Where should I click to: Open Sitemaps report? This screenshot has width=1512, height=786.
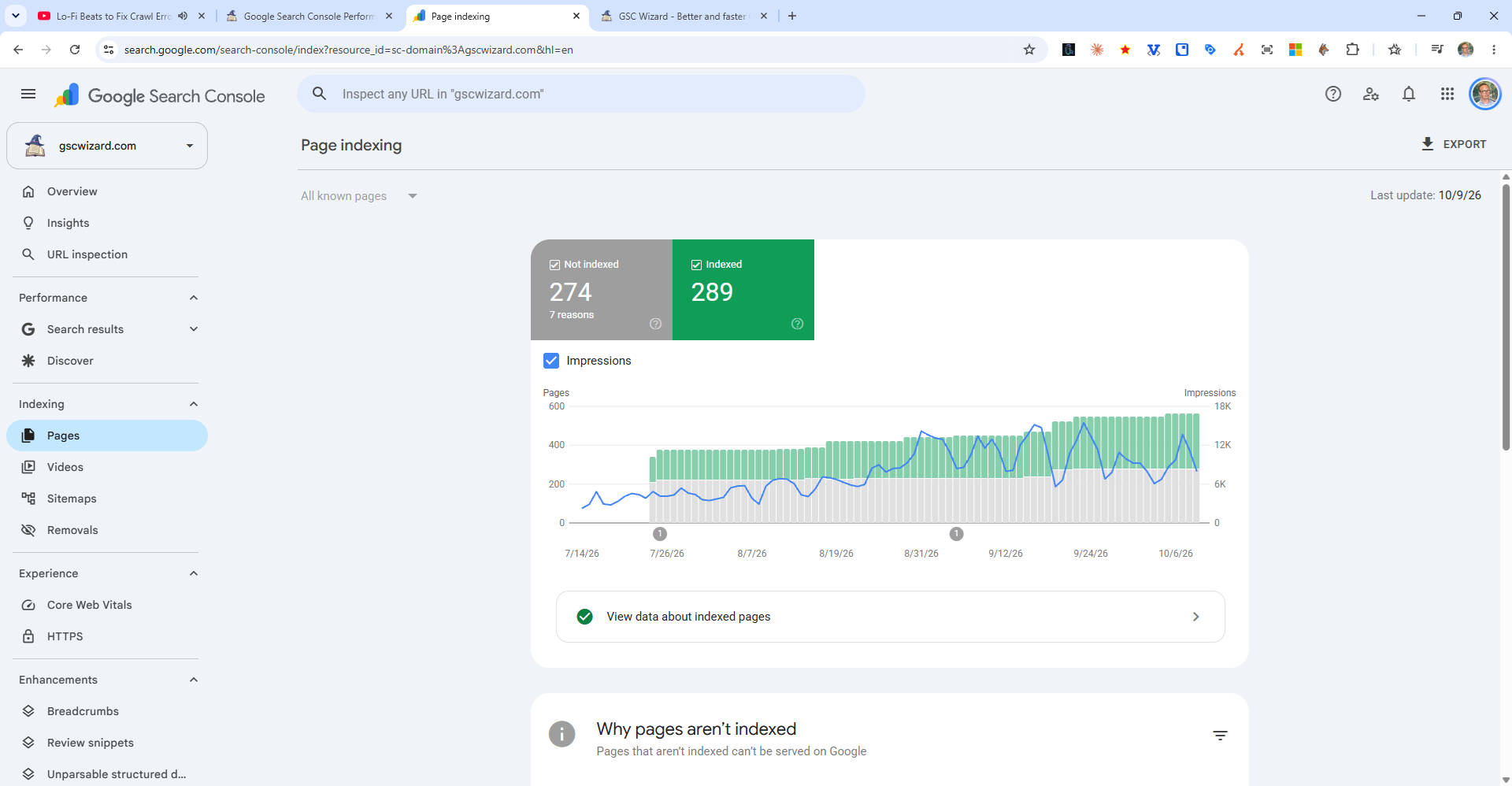(107, 499)
